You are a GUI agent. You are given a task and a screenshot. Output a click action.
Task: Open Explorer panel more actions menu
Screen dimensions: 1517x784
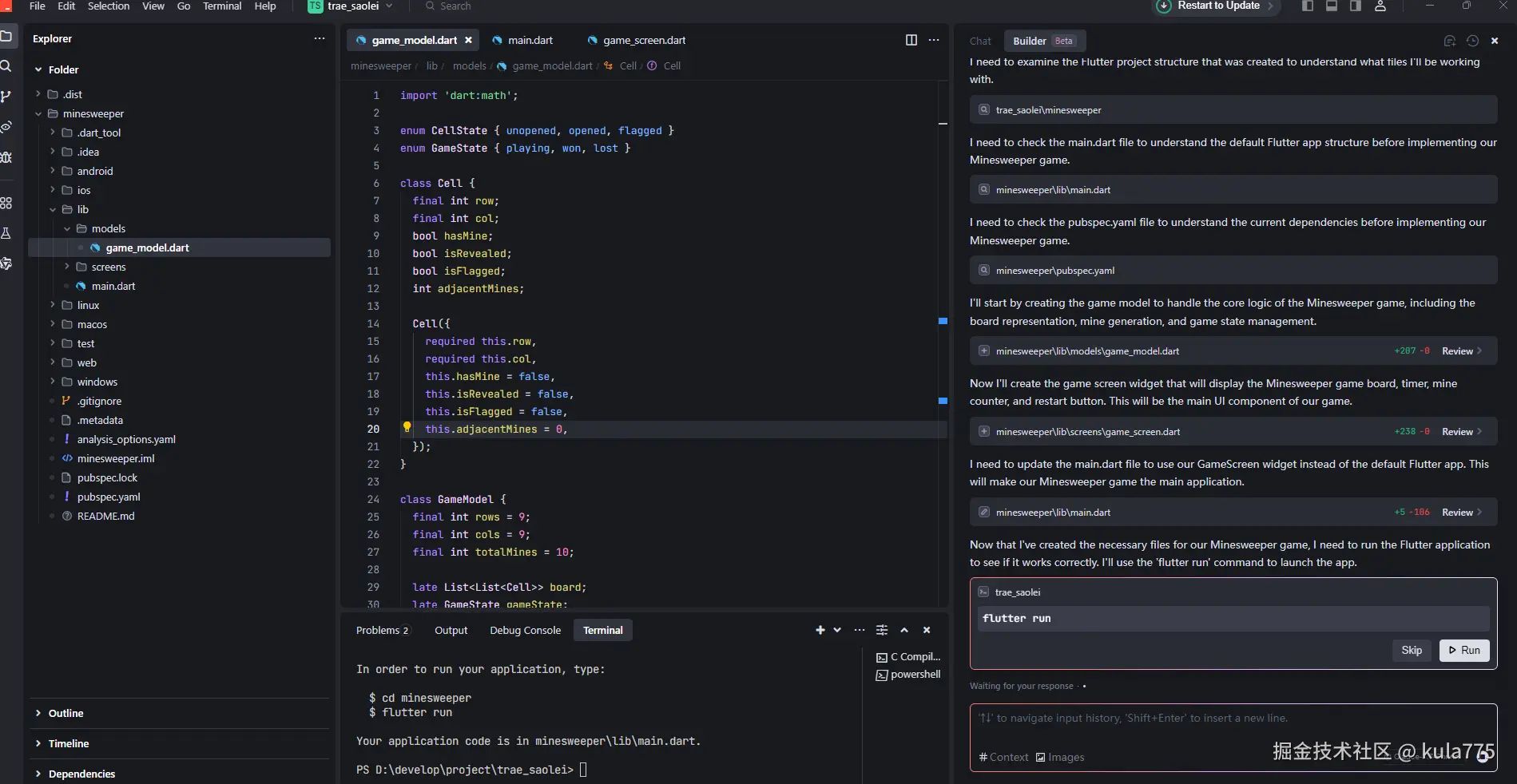(320, 38)
